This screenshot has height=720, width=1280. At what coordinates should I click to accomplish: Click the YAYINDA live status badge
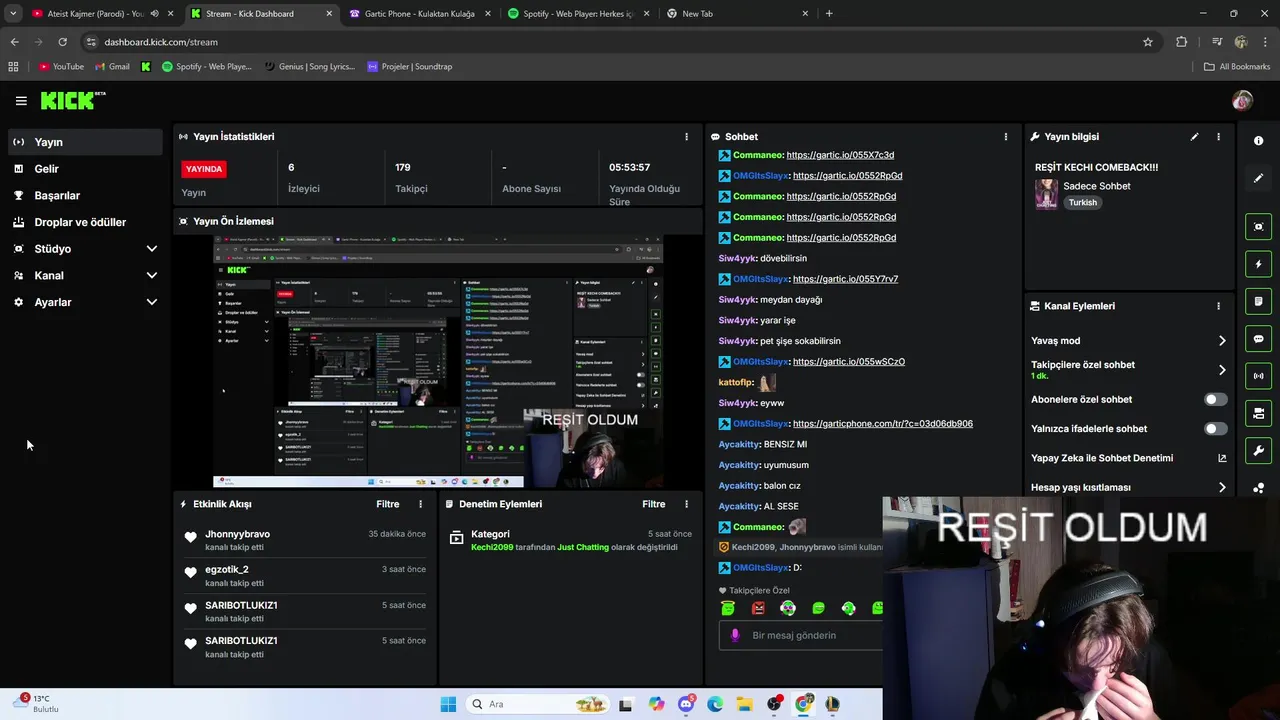coord(203,169)
